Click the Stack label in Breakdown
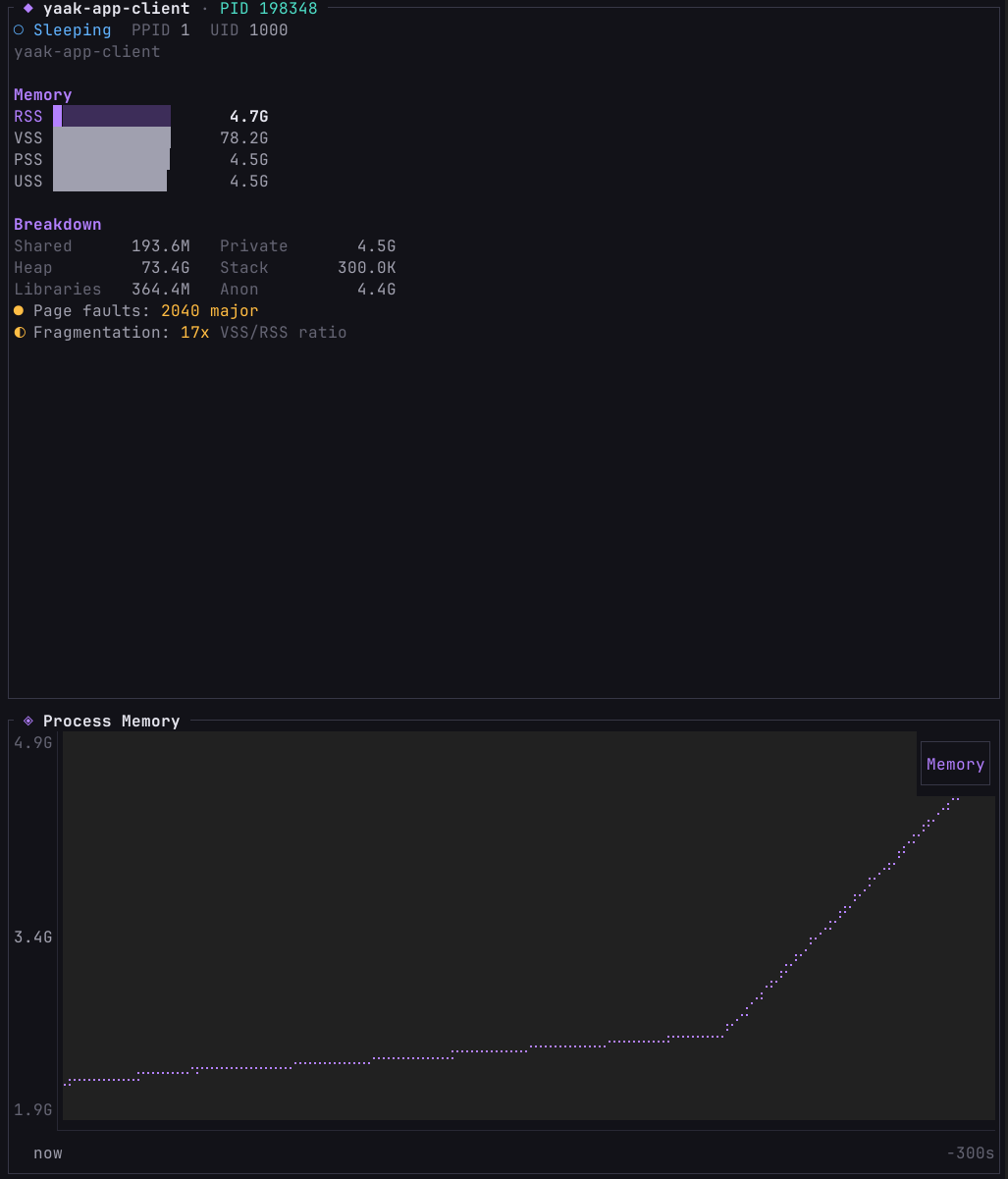This screenshot has width=1008, height=1179. pos(244,268)
